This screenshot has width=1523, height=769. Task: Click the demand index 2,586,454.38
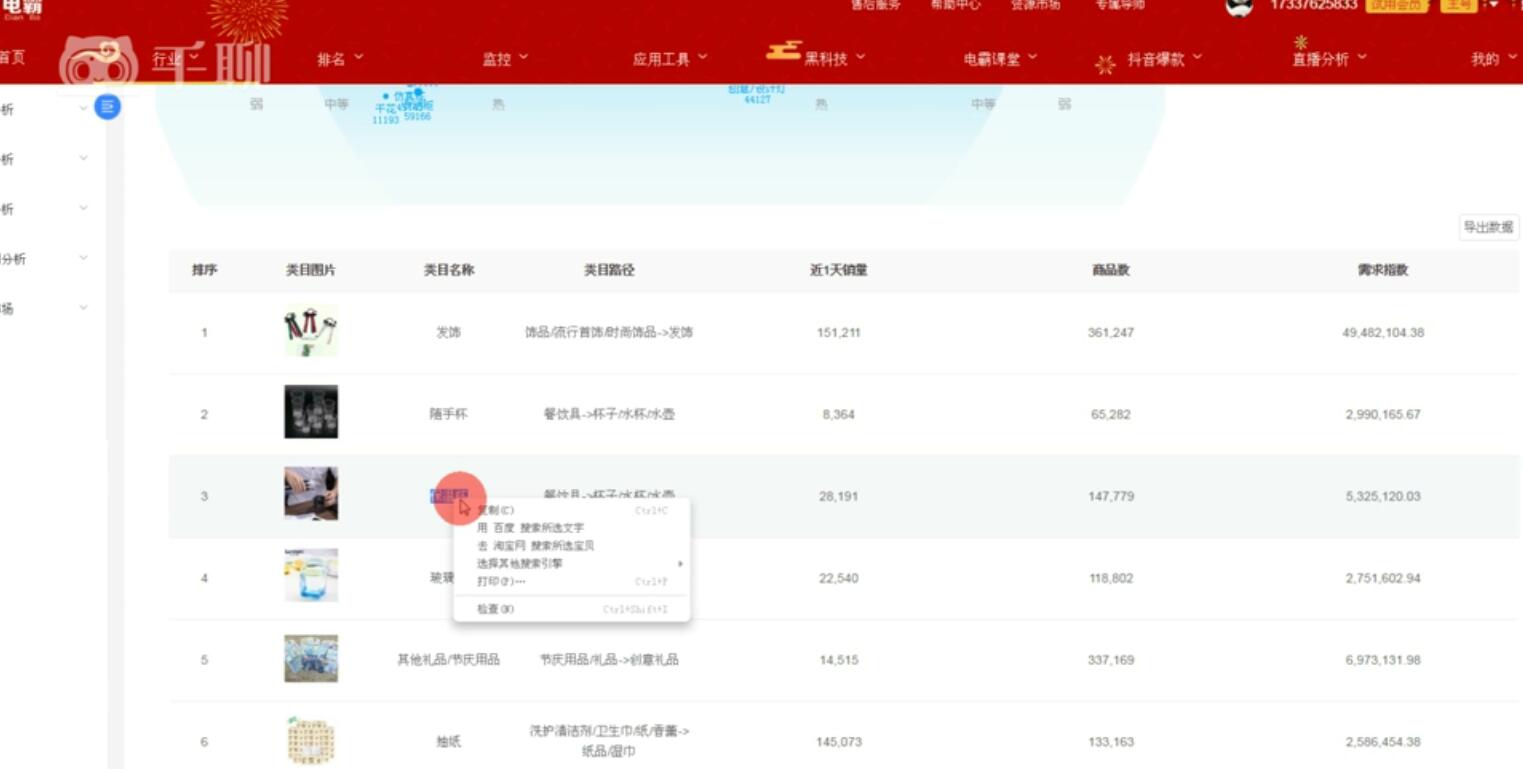(1383, 742)
